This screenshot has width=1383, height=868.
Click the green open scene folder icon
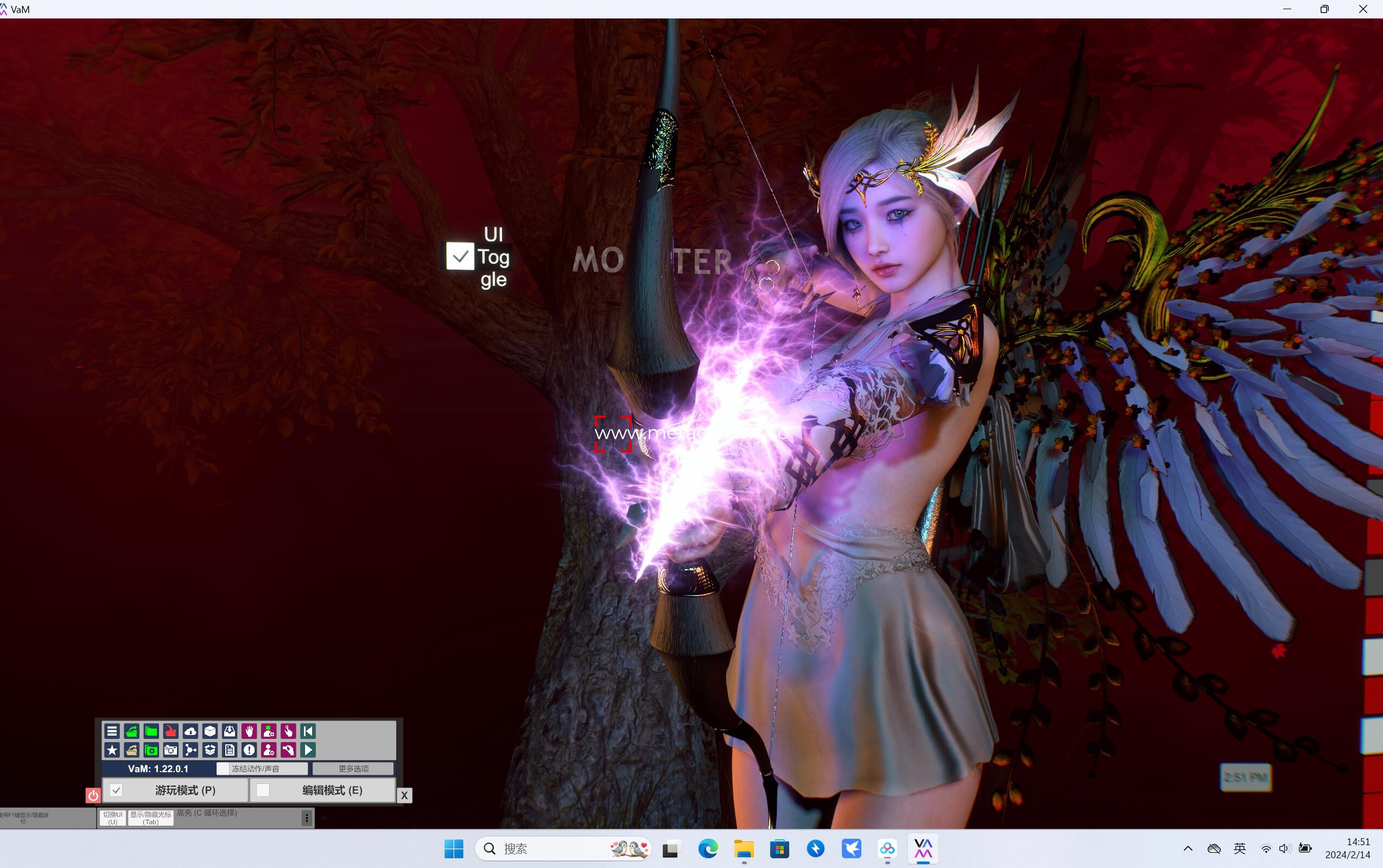click(131, 731)
